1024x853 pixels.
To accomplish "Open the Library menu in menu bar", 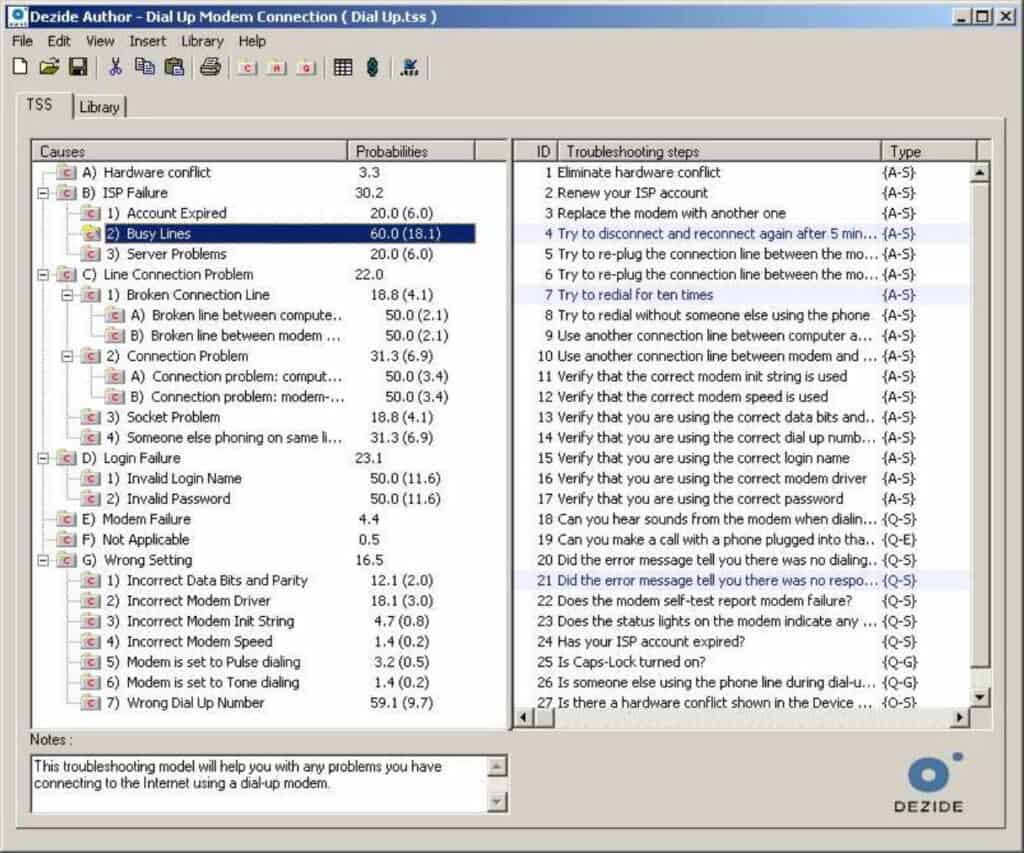I will point(202,41).
